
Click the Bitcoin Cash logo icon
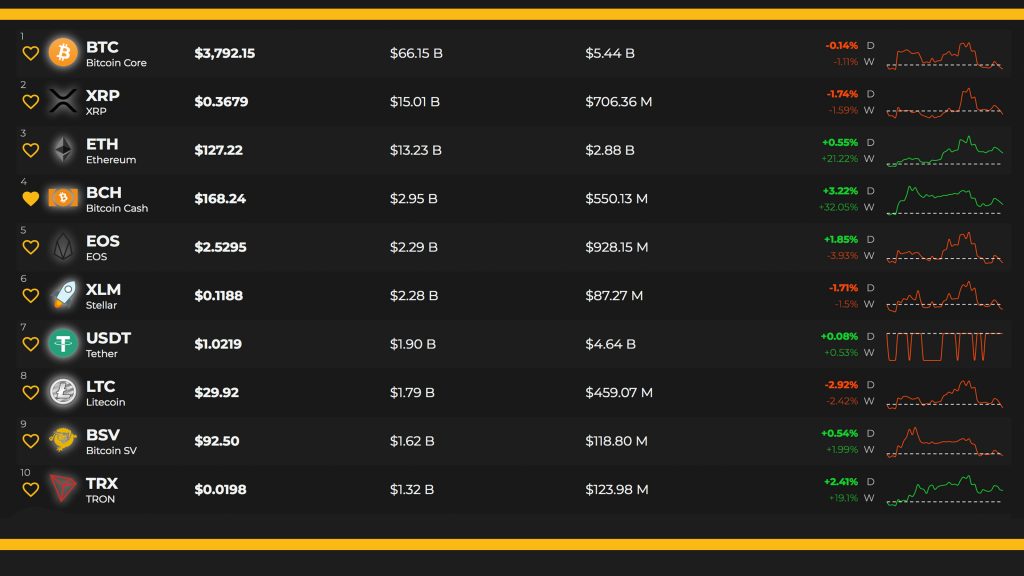pyautogui.click(x=63, y=198)
